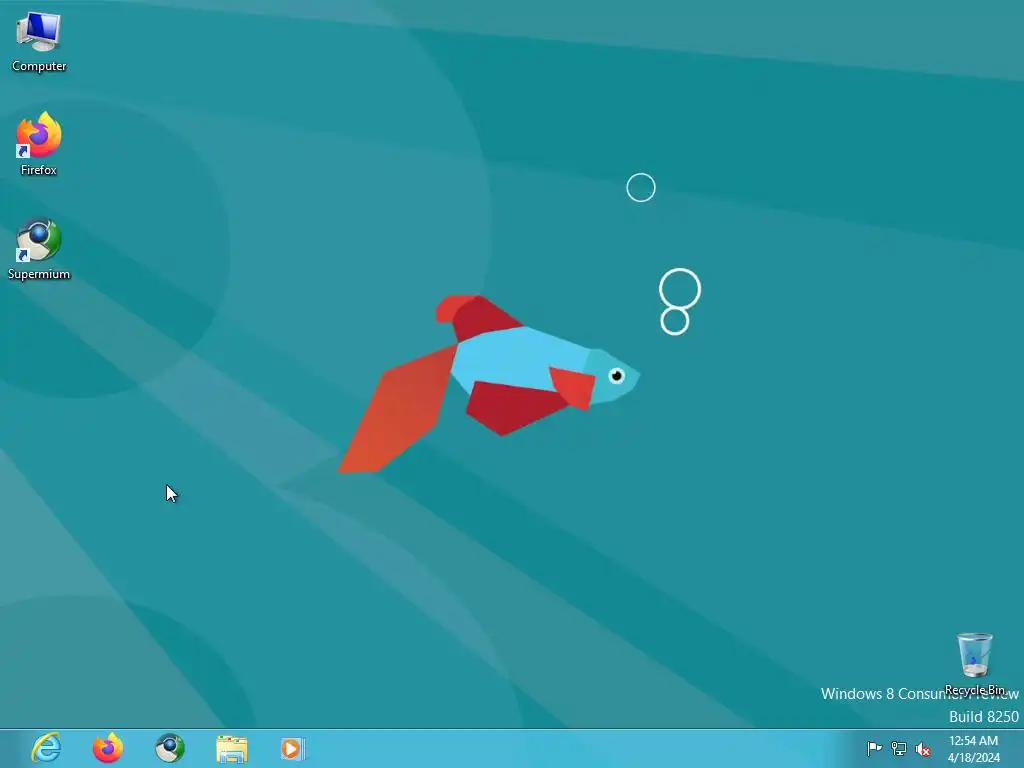Click the "Recycle Bin" label text
Screen dimensions: 1024x768
pyautogui.click(x=974, y=690)
